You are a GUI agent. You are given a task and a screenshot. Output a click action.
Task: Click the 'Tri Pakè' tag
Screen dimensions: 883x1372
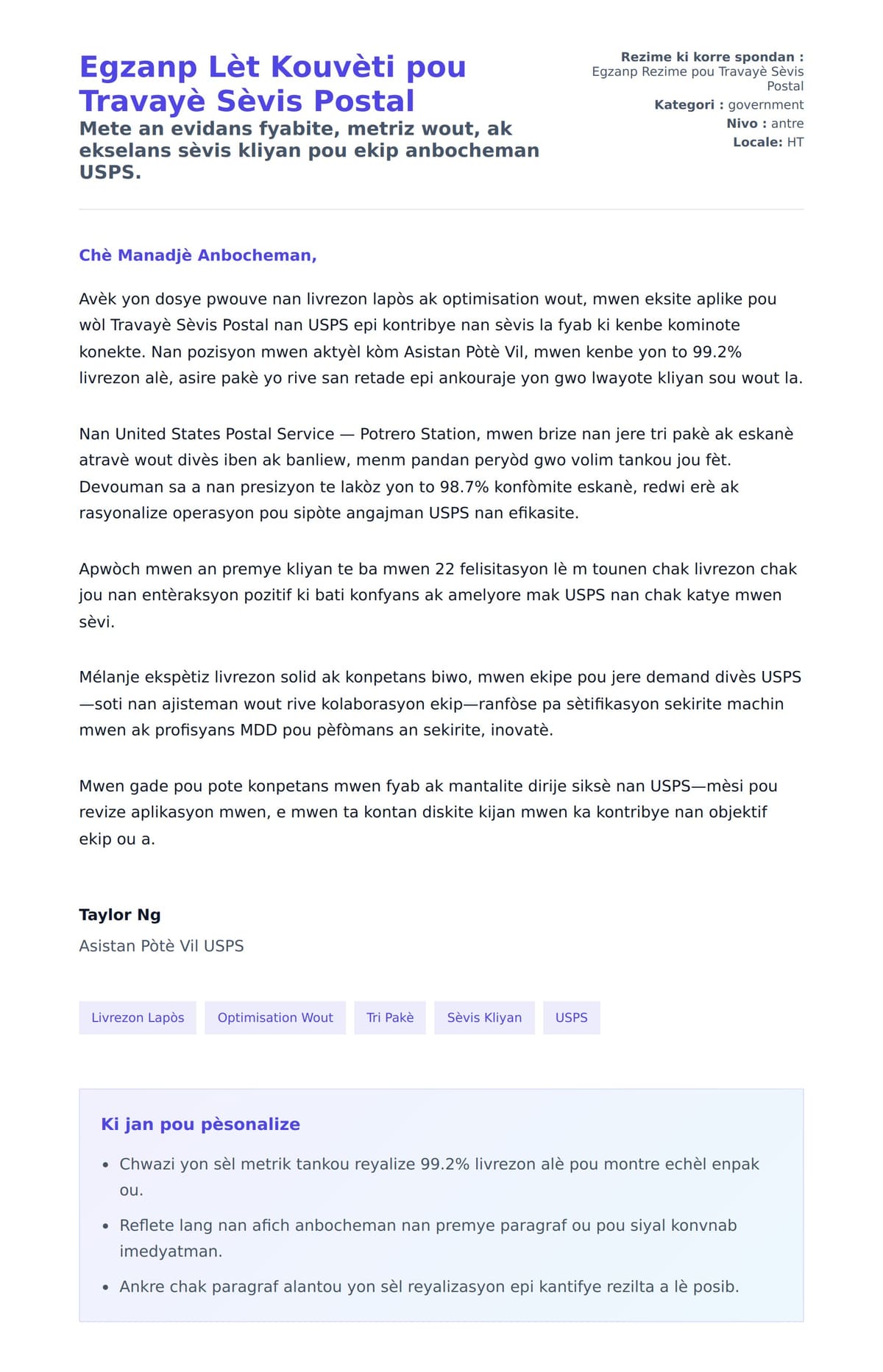coord(390,1017)
